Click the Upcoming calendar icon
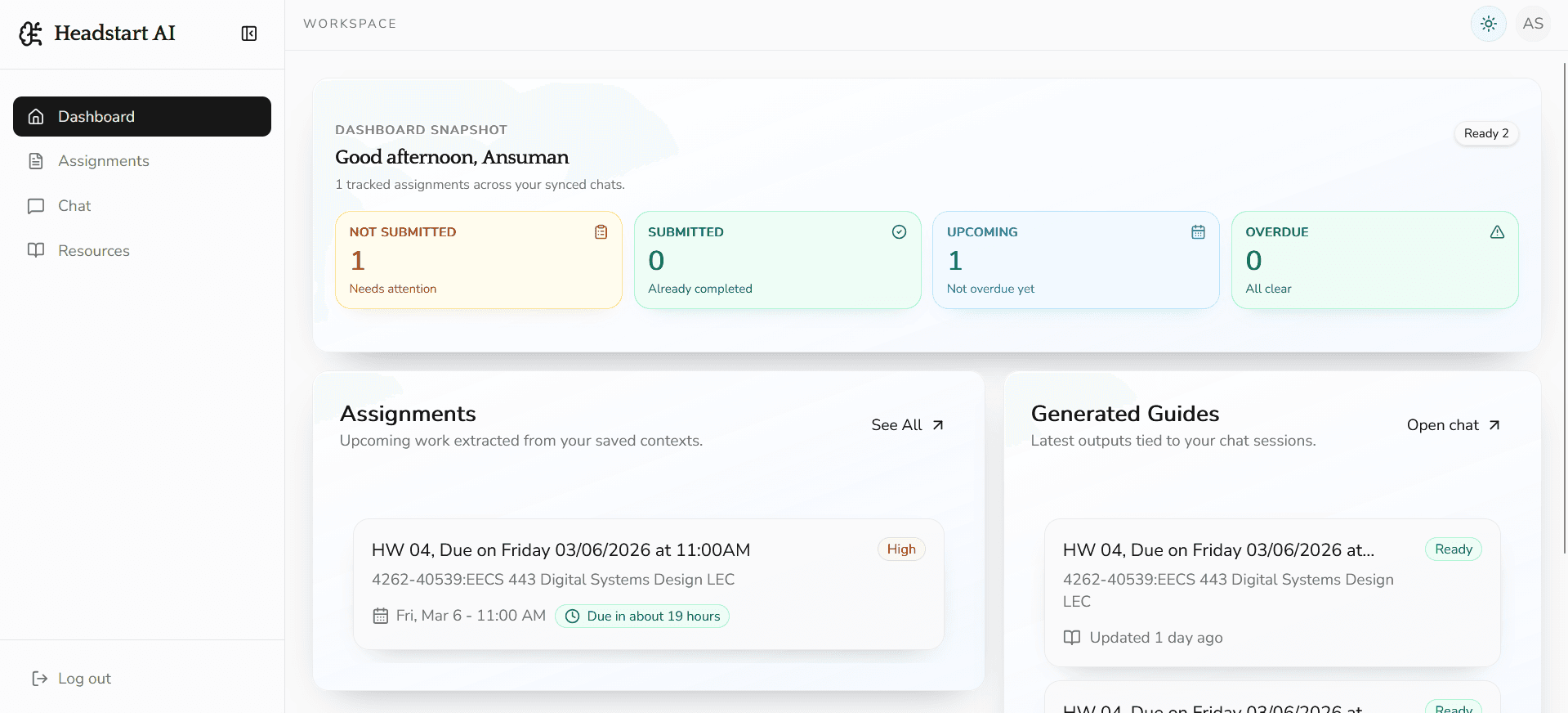 click(x=1198, y=232)
